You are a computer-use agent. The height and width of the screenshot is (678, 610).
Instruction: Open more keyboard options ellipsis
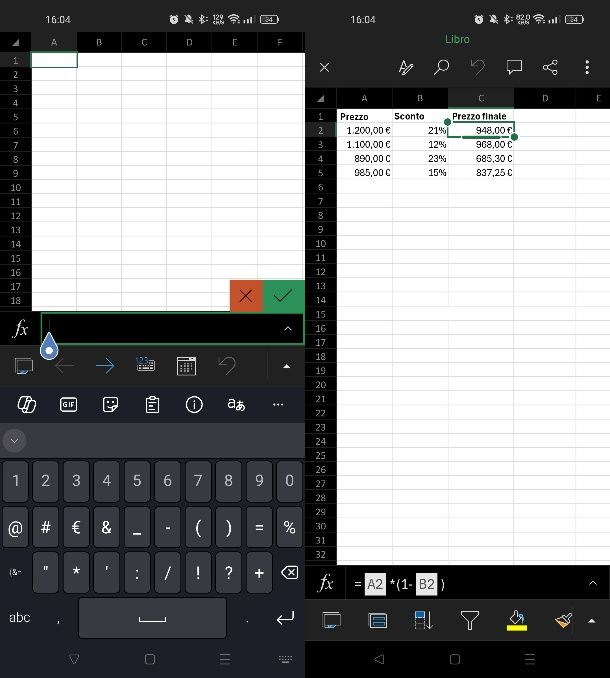[278, 405]
